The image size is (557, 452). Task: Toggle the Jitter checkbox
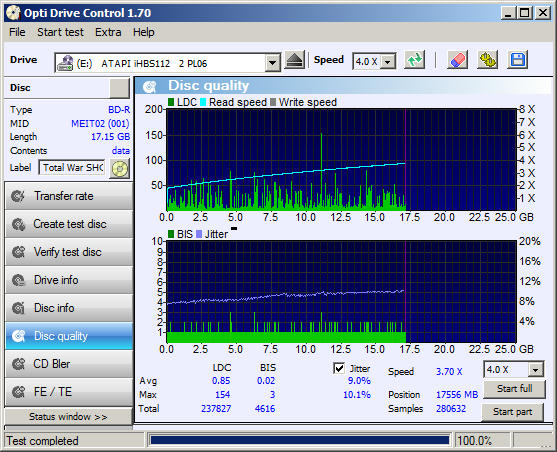point(339,368)
